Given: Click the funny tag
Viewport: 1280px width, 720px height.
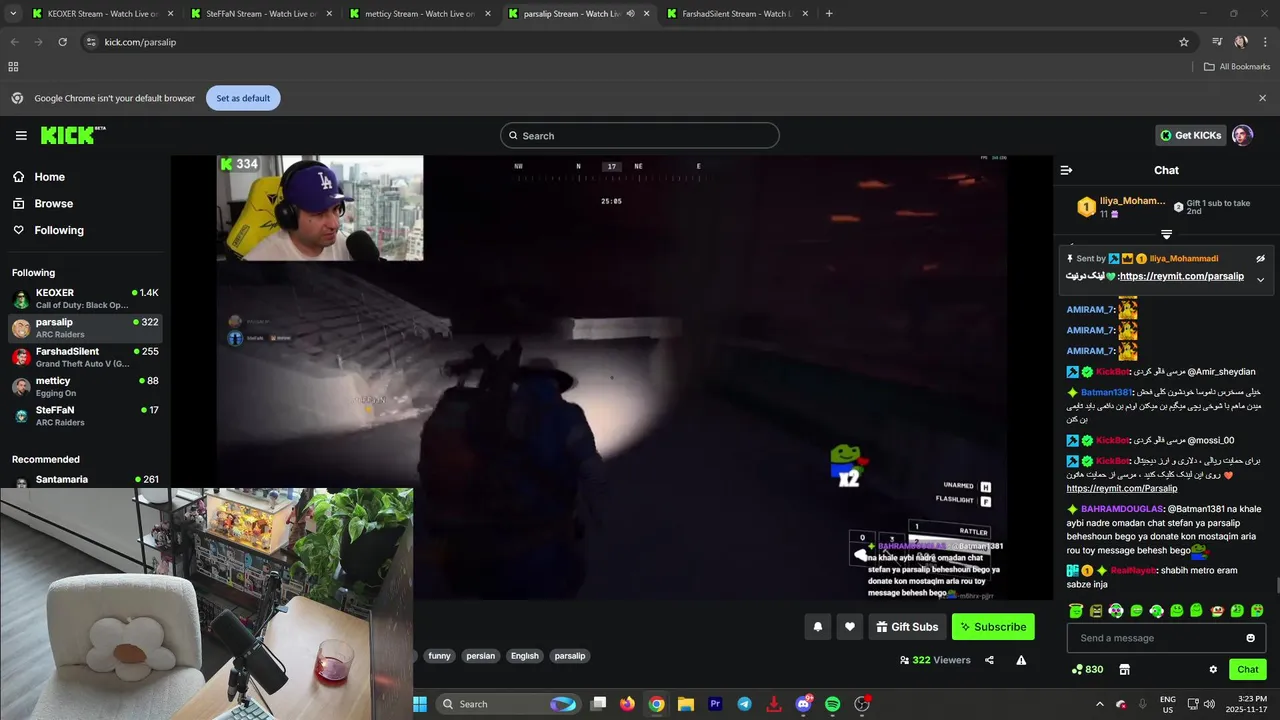Looking at the screenshot, I should click(x=439, y=656).
